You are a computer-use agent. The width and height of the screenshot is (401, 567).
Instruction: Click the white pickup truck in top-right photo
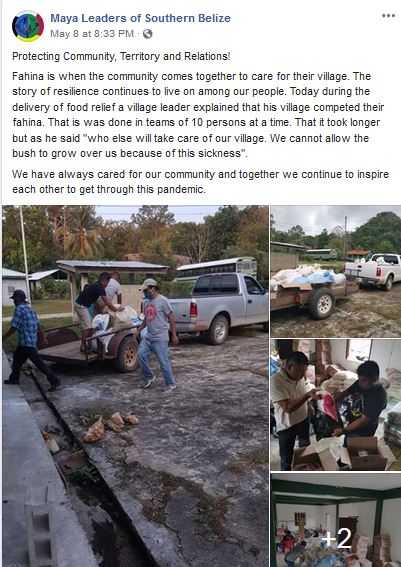(373, 271)
